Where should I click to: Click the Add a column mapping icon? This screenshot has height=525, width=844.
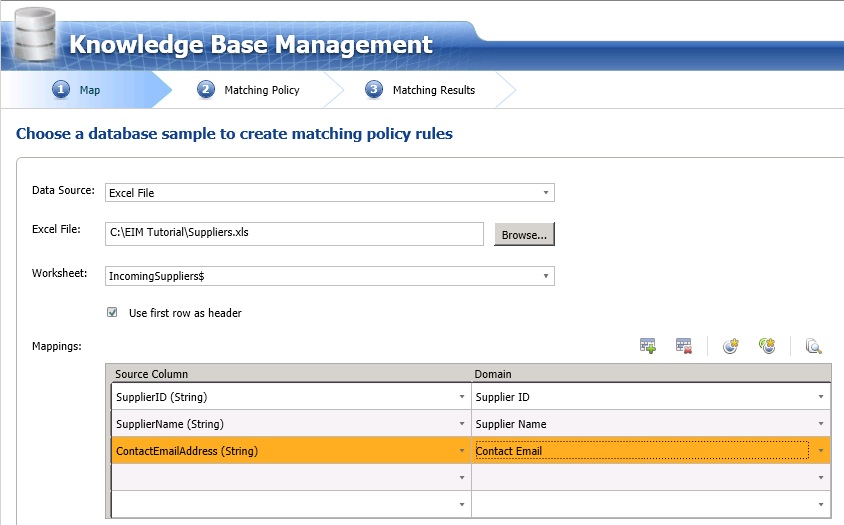pyautogui.click(x=648, y=346)
